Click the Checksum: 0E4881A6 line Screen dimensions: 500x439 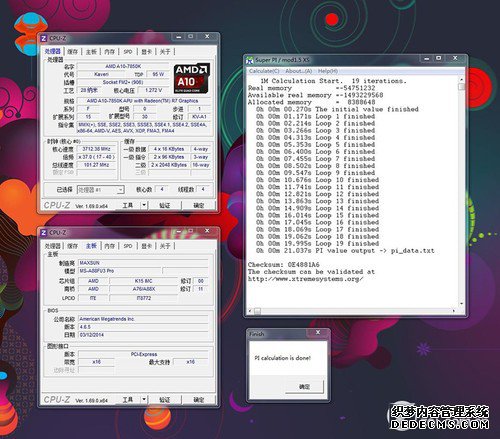284,265
